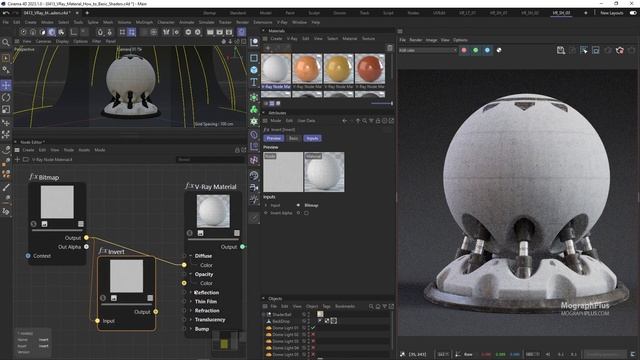Select the yellow V-Ray Node Material thumbnail
The image size is (640, 360).
coord(338,69)
